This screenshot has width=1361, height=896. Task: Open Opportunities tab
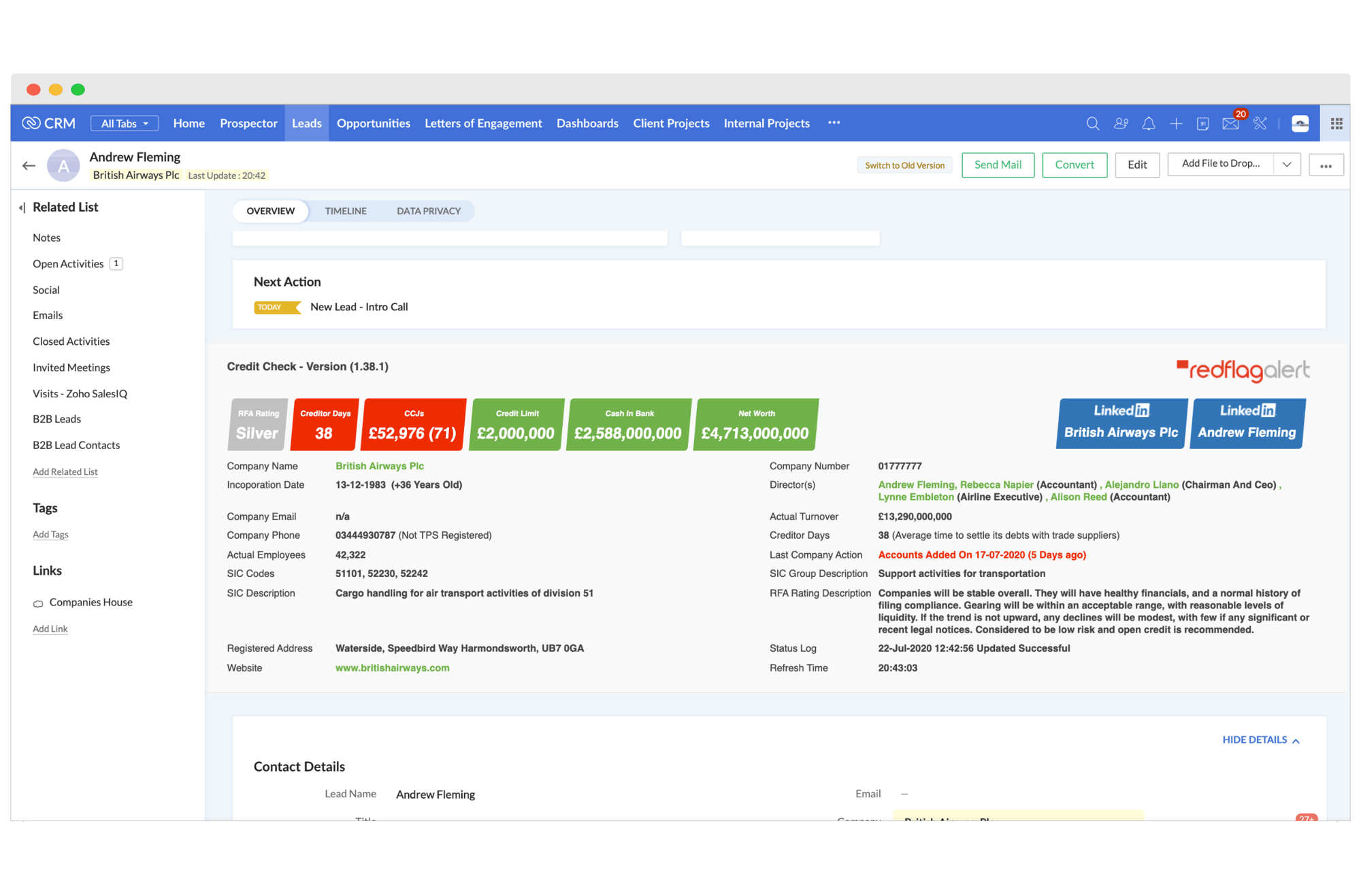coord(374,123)
